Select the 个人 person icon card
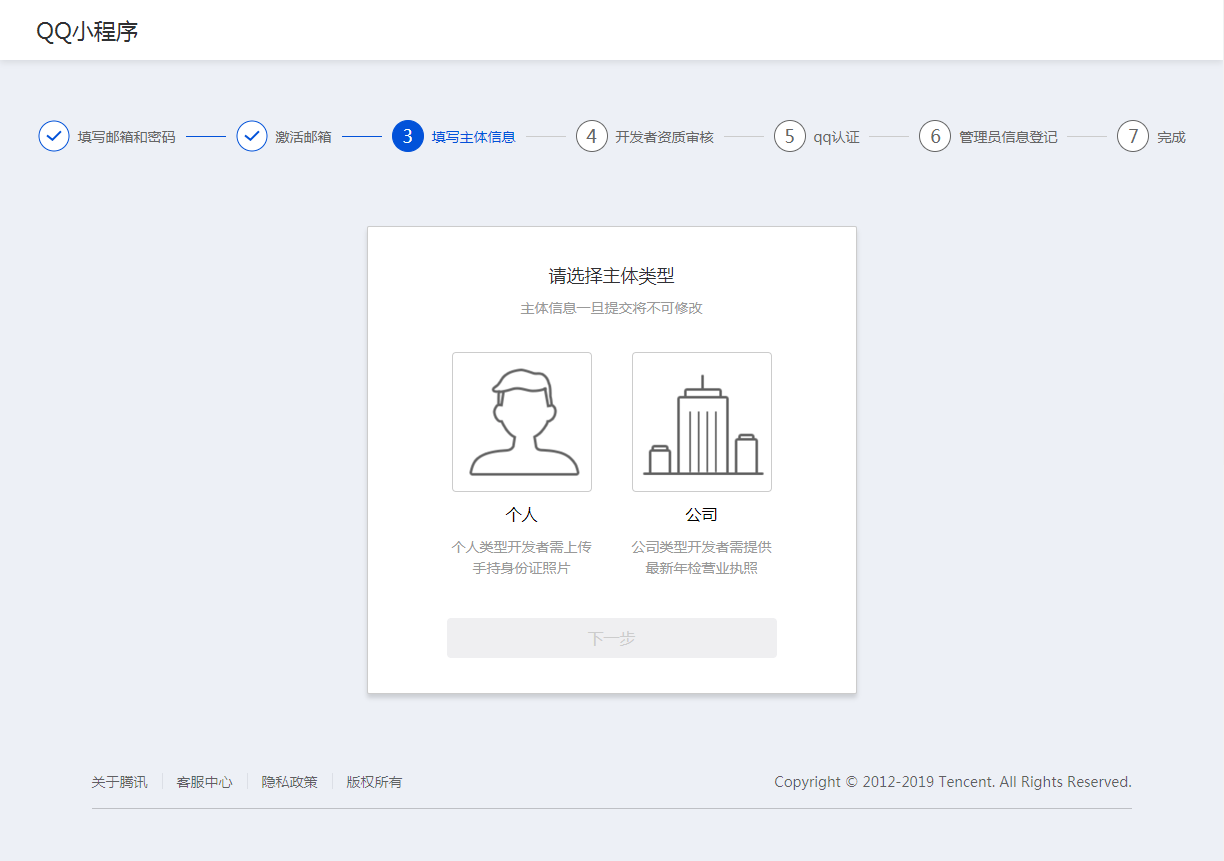The width and height of the screenshot is (1224, 861). point(522,422)
